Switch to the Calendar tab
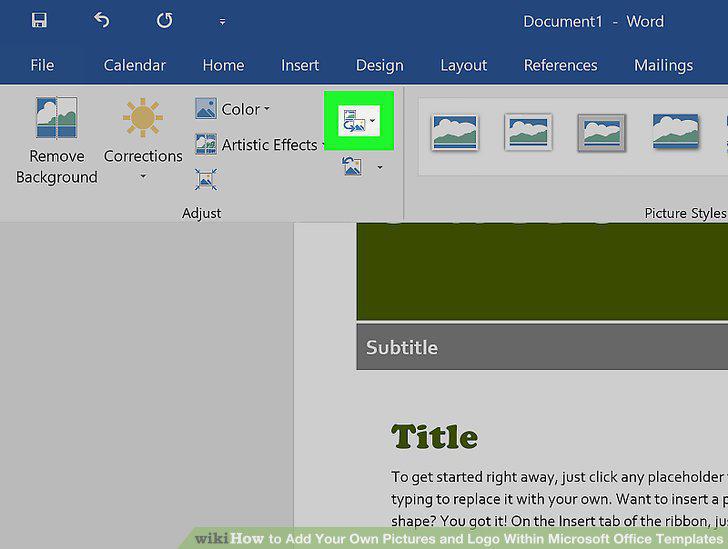728x549 pixels. click(x=135, y=65)
